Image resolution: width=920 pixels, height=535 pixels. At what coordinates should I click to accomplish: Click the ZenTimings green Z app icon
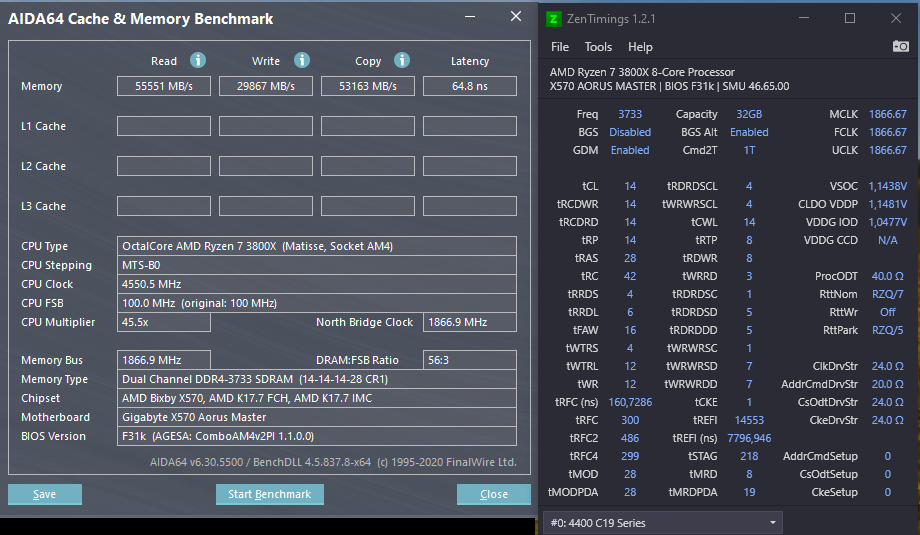coord(553,19)
